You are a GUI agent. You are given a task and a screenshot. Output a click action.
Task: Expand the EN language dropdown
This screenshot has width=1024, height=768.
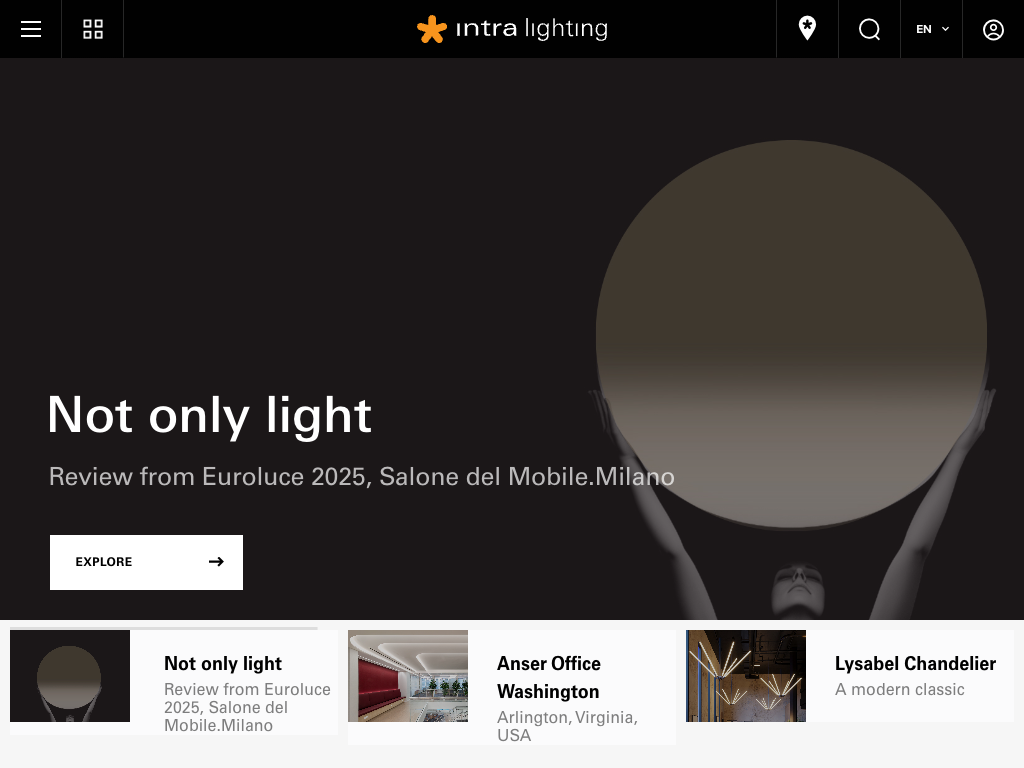924,29
